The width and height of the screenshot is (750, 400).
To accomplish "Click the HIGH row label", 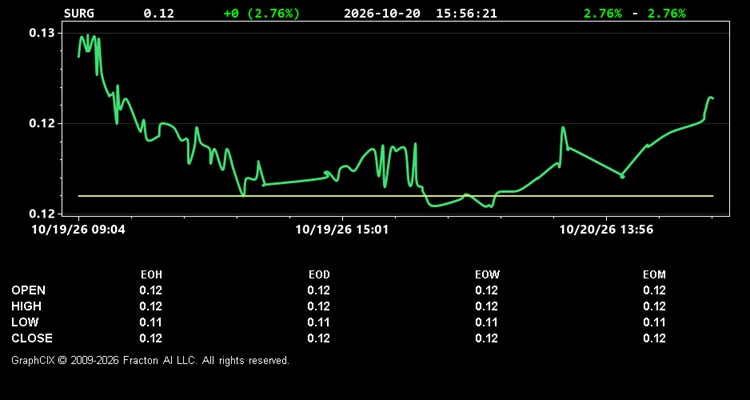I will [26, 306].
